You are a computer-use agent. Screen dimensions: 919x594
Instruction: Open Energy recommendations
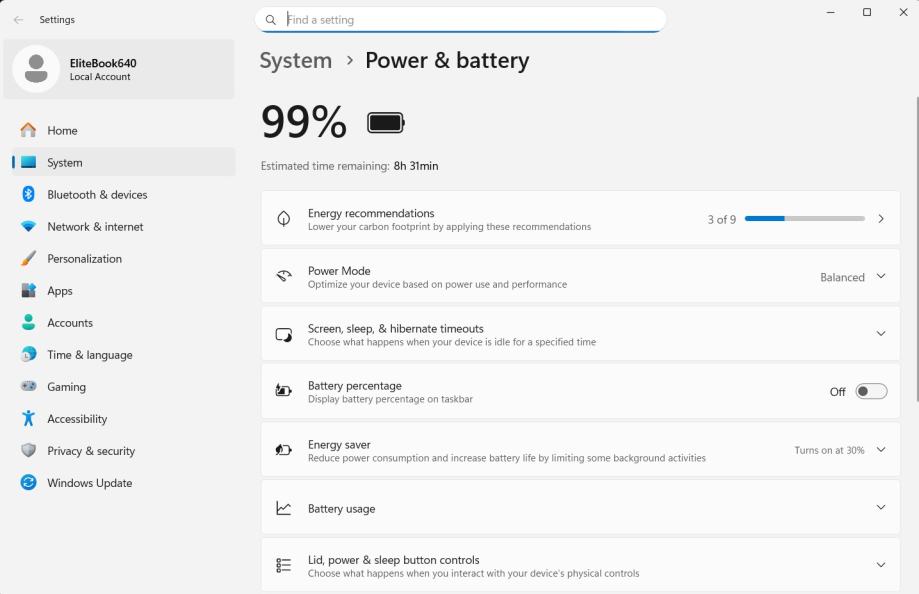pyautogui.click(x=580, y=219)
